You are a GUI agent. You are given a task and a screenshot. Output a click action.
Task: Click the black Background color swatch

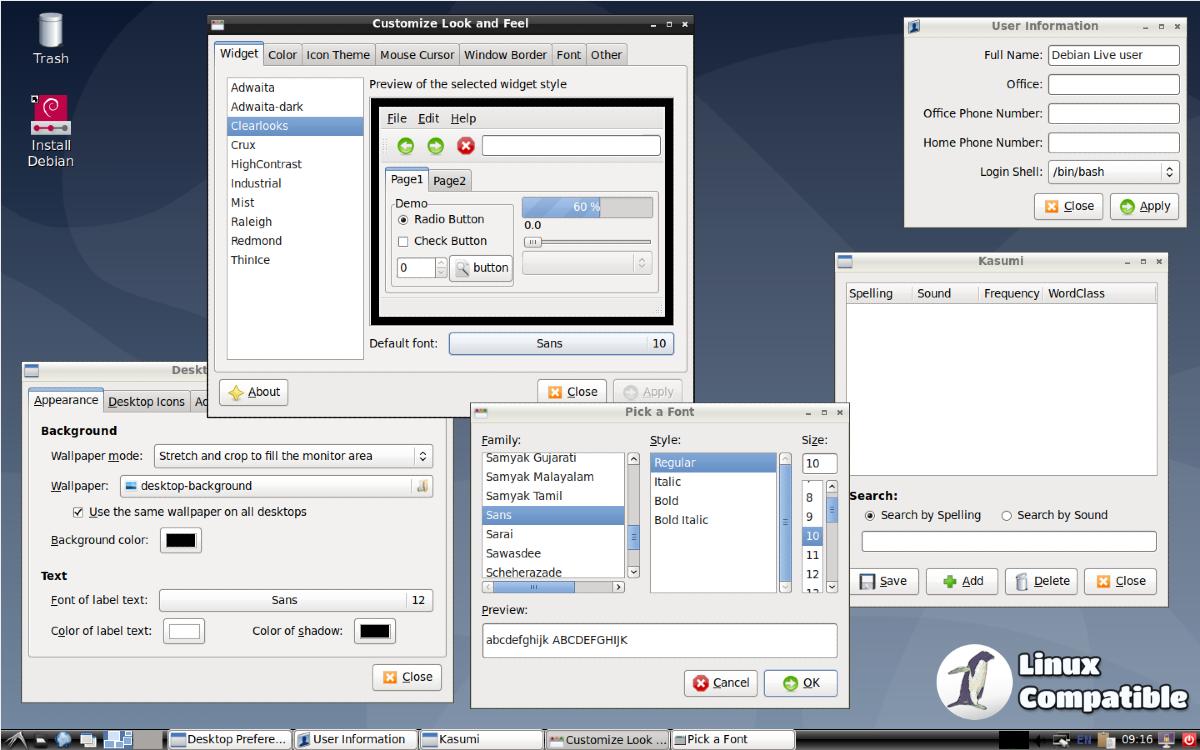coord(181,541)
